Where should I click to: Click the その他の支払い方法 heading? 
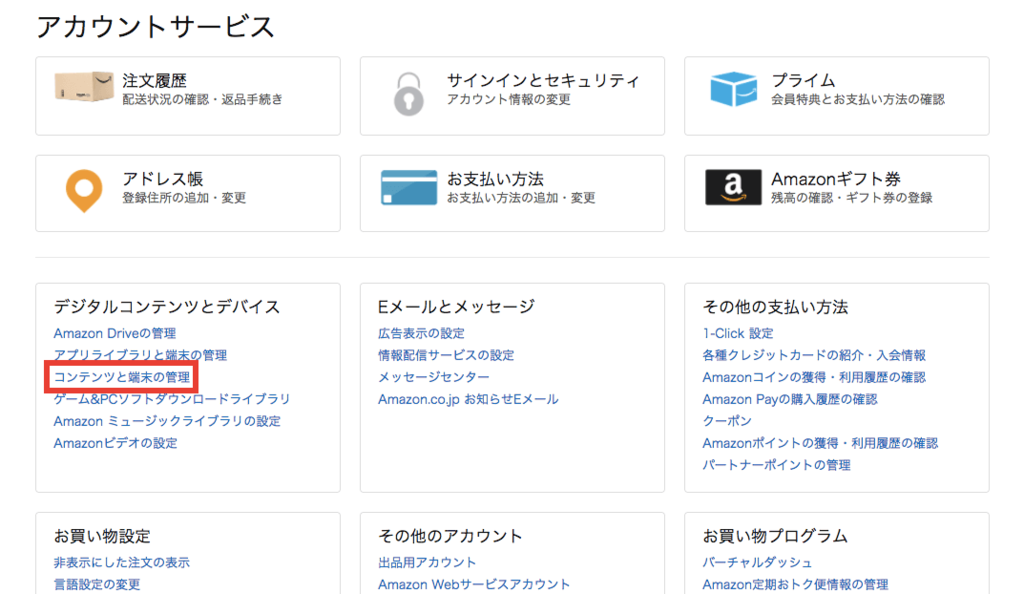[775, 307]
